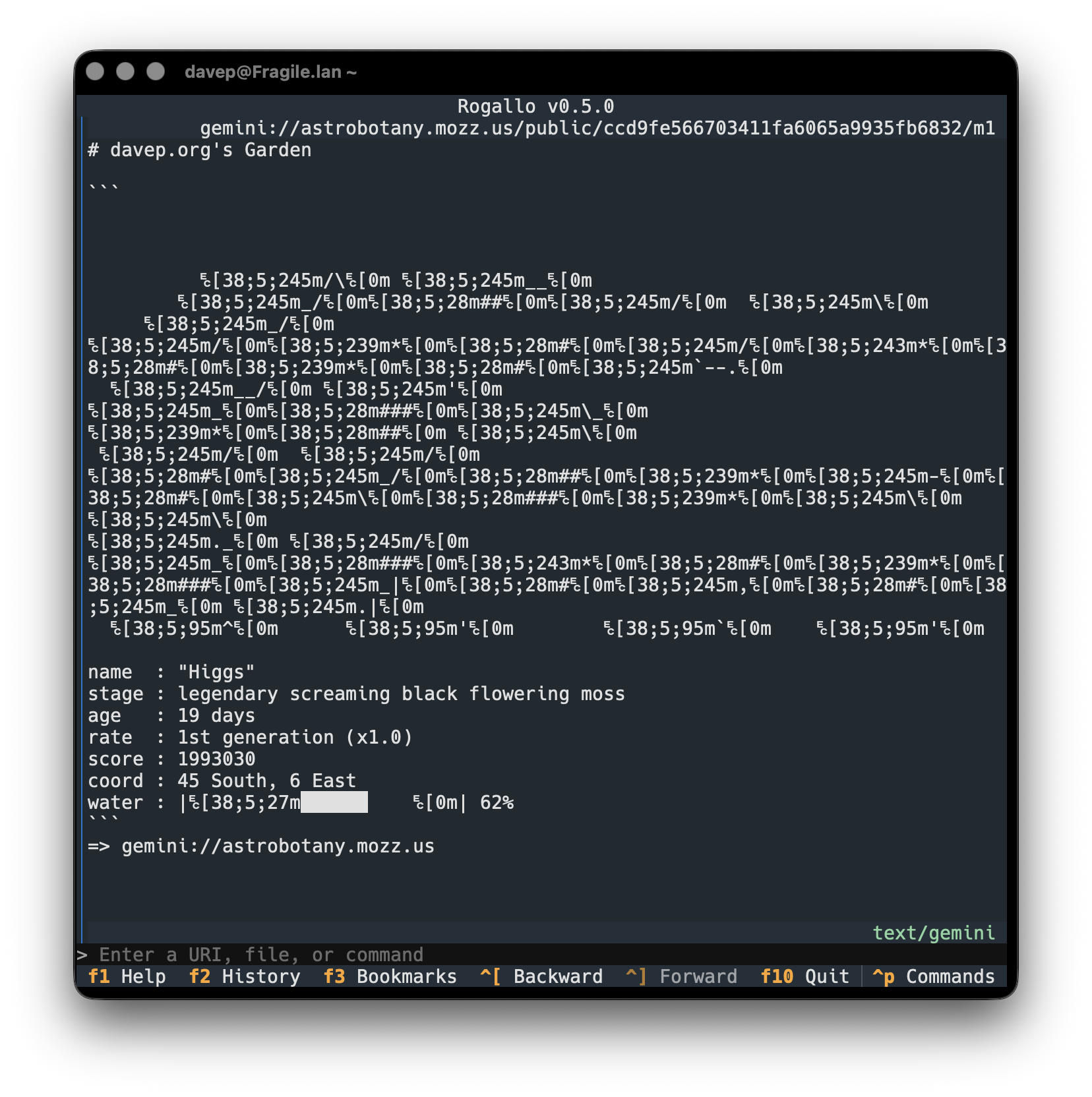Maximize the terminal window

pyautogui.click(x=156, y=71)
